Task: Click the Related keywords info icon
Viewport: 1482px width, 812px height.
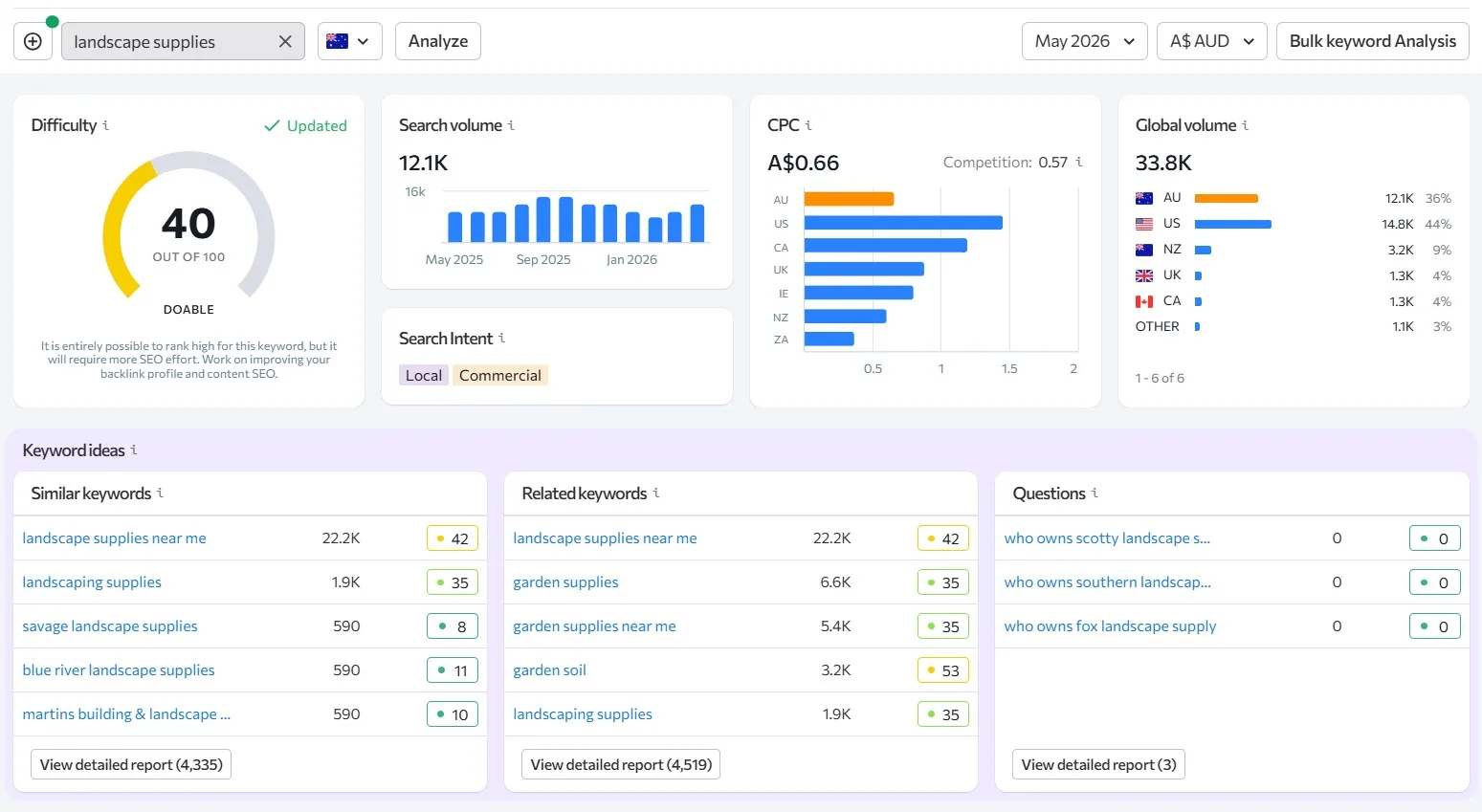Action: (656, 493)
